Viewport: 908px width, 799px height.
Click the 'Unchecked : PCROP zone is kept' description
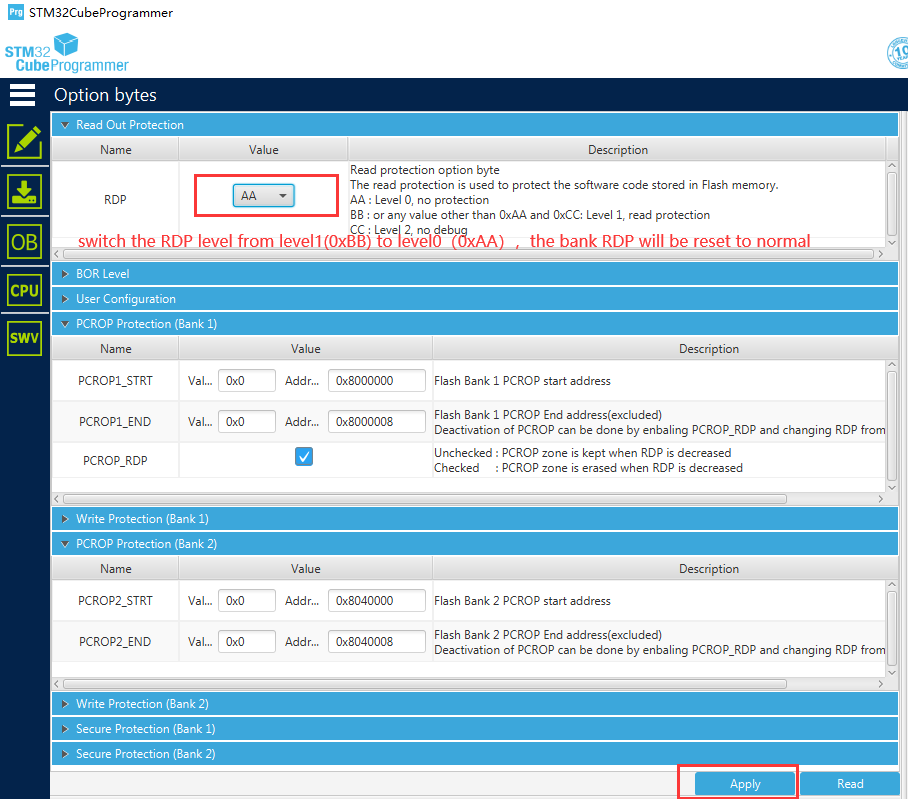tap(583, 453)
